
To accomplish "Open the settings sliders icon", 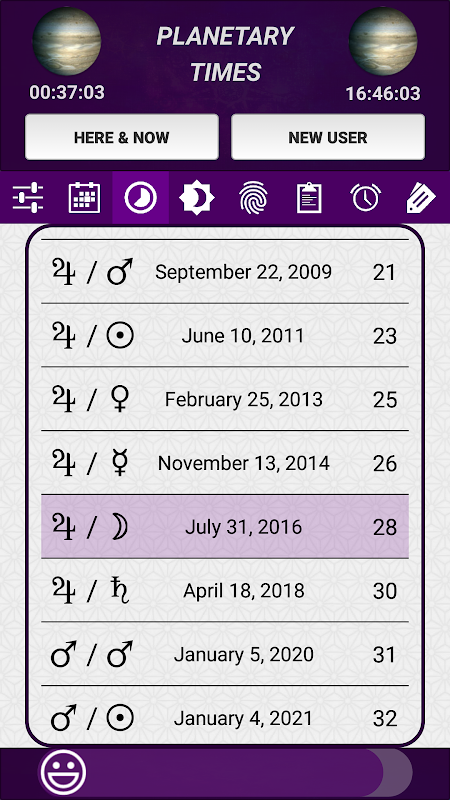I will [28, 197].
